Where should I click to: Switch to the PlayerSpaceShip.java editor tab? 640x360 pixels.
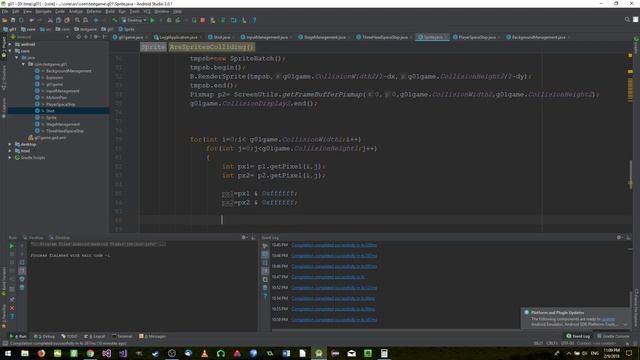click(x=476, y=37)
